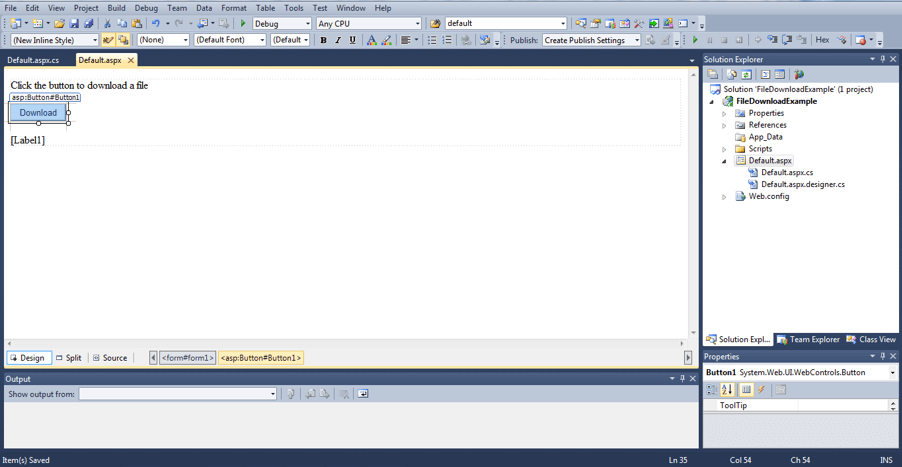Click the Step Into debug icon
This screenshot has width=902, height=467.
pos(773,40)
